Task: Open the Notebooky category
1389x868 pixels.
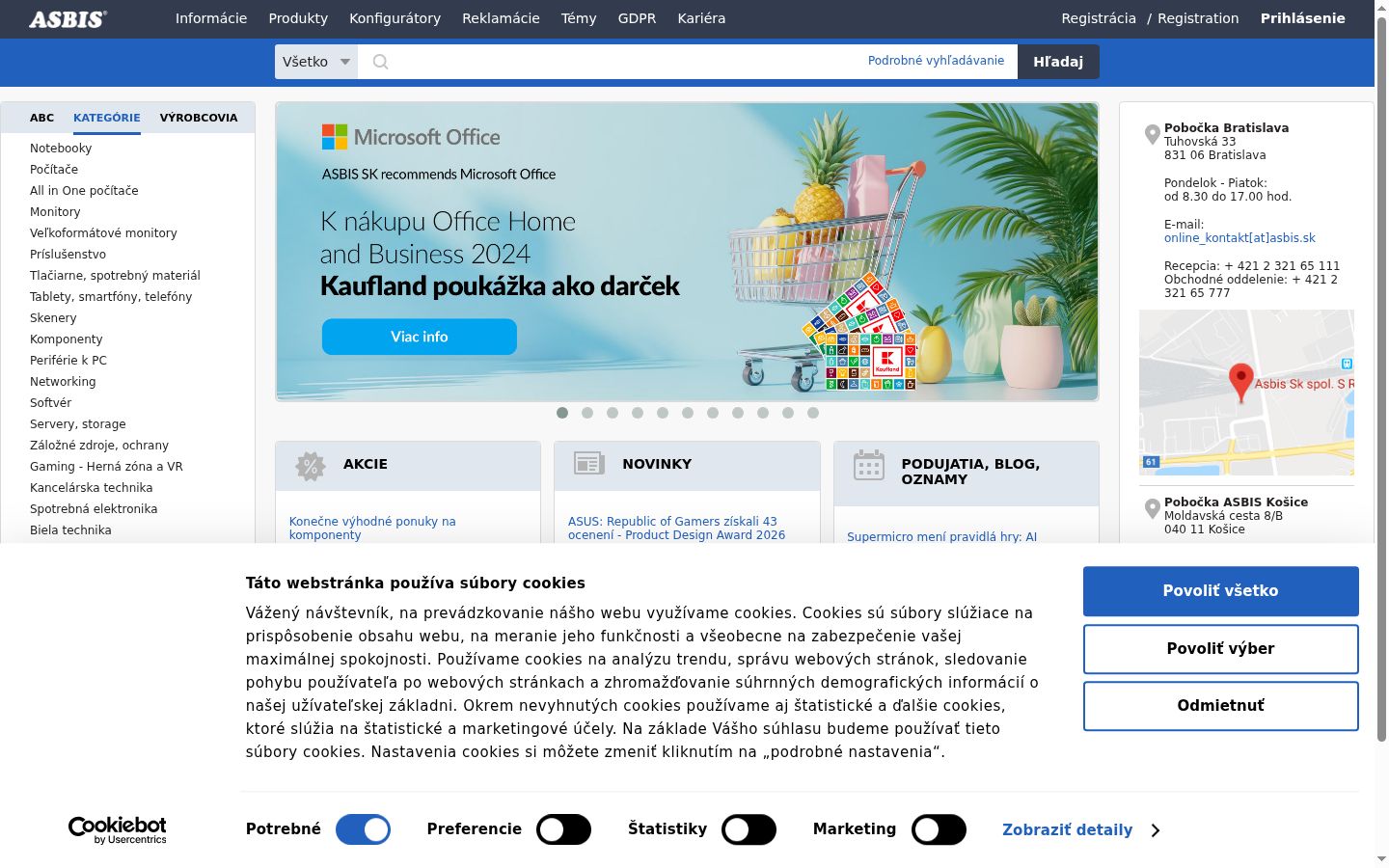Action: point(61,149)
